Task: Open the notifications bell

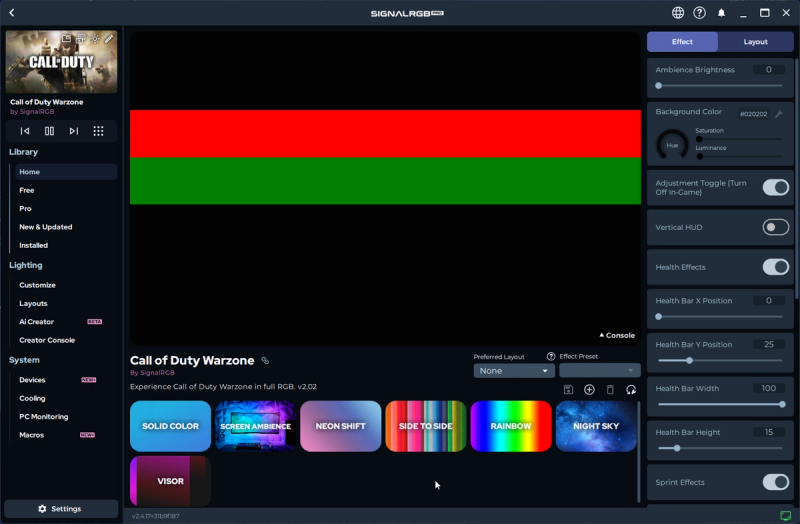Action: (722, 13)
